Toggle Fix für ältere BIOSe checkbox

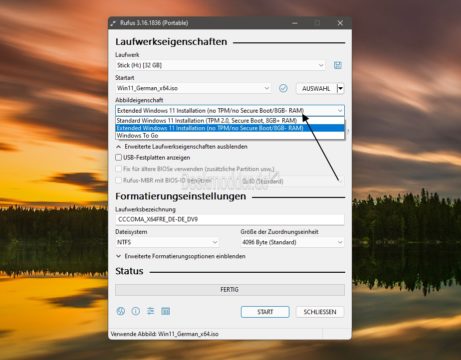coord(118,169)
